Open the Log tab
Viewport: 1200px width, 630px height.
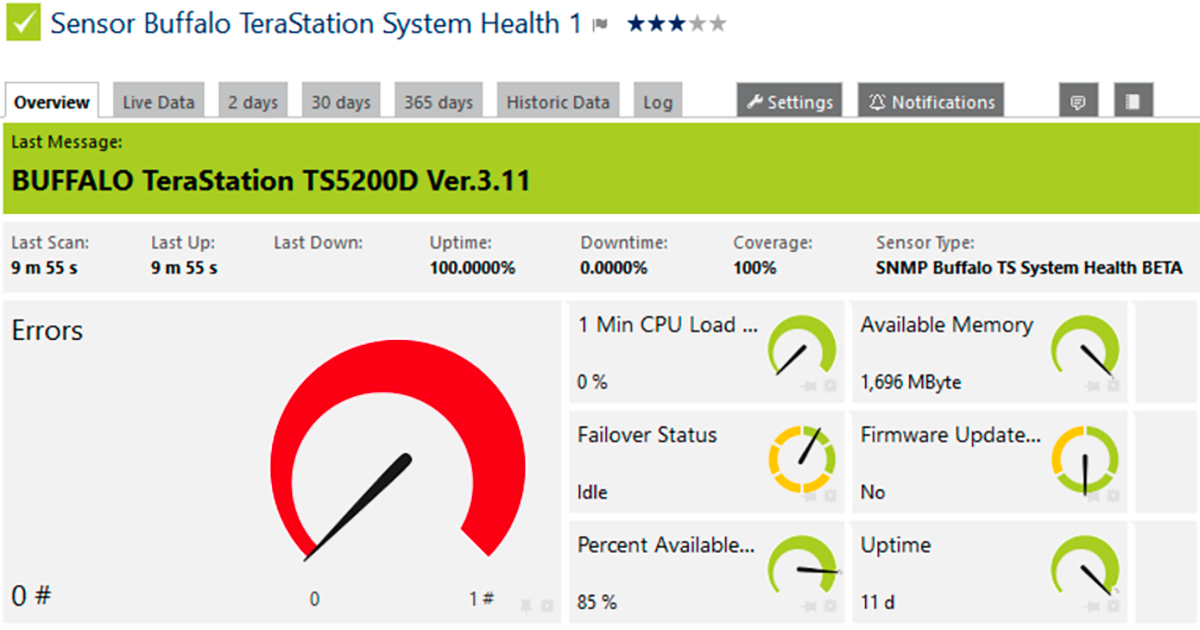[657, 102]
